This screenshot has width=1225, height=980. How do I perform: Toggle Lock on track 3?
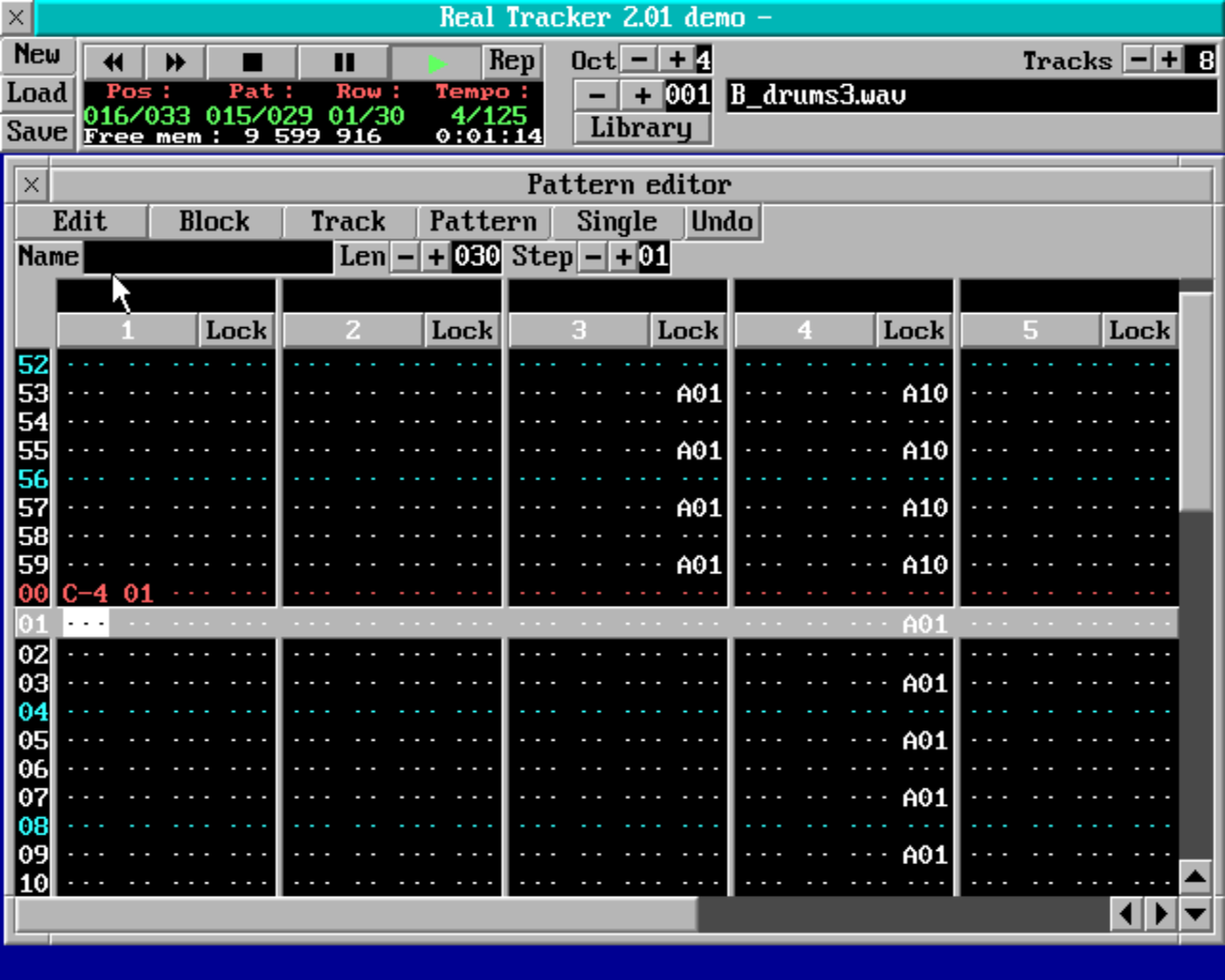687,330
